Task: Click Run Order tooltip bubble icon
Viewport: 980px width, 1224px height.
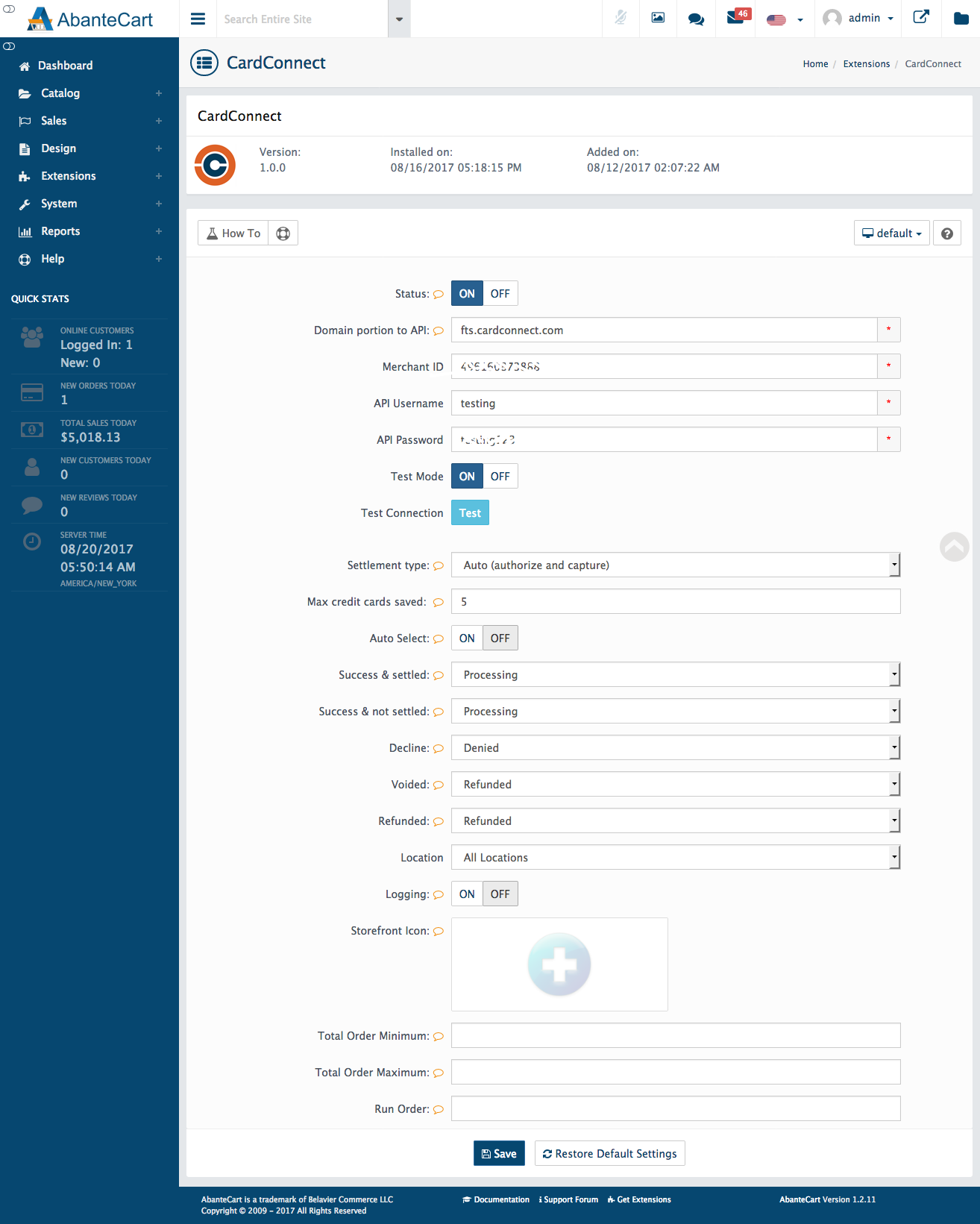Action: [x=439, y=1109]
